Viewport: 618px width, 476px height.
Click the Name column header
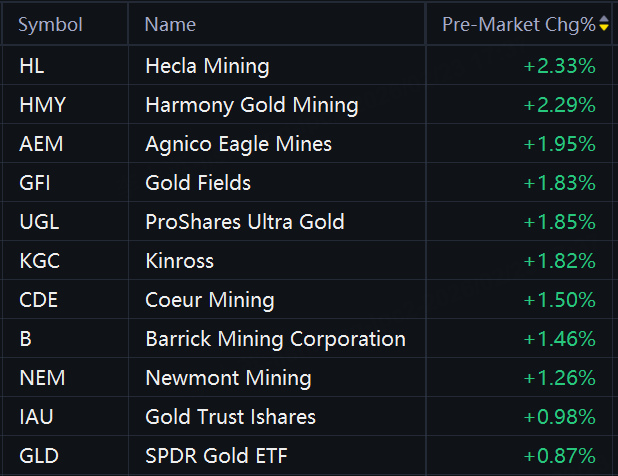point(170,25)
